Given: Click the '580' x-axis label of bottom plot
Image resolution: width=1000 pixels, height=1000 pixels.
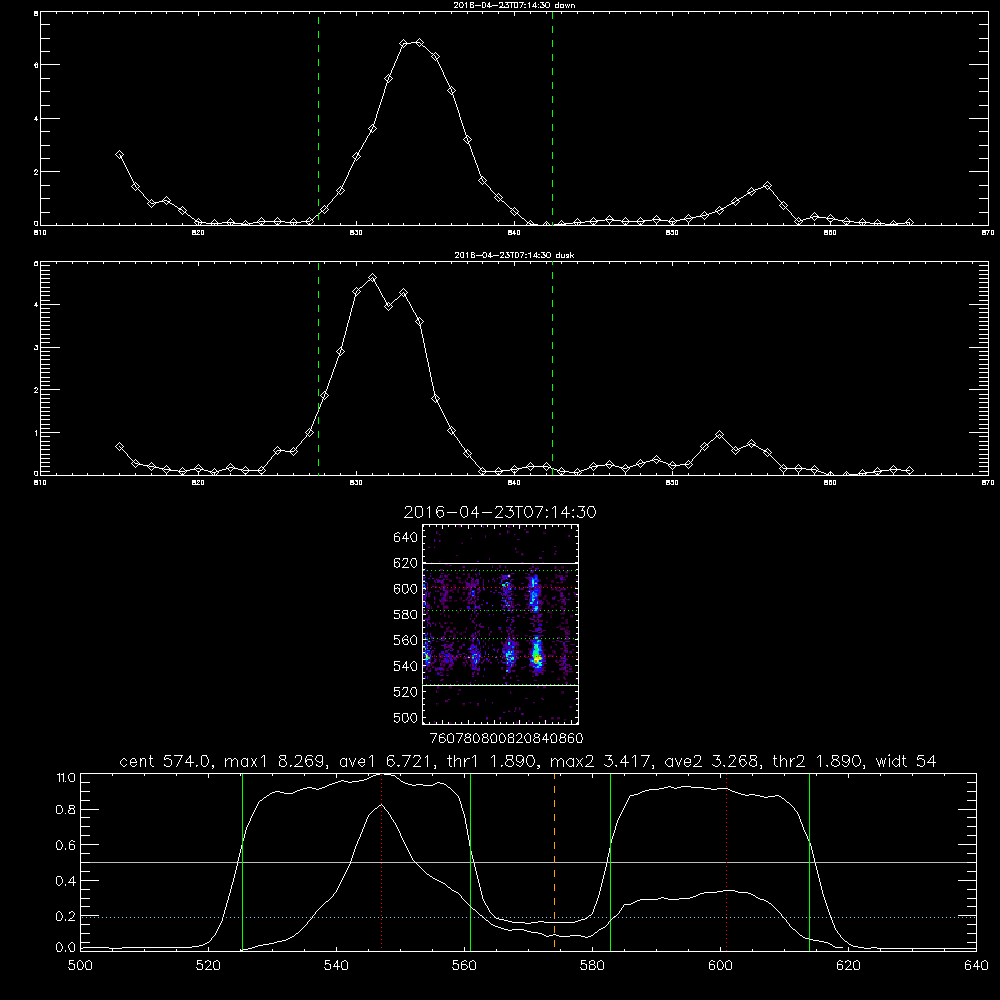Looking at the screenshot, I should (592, 966).
